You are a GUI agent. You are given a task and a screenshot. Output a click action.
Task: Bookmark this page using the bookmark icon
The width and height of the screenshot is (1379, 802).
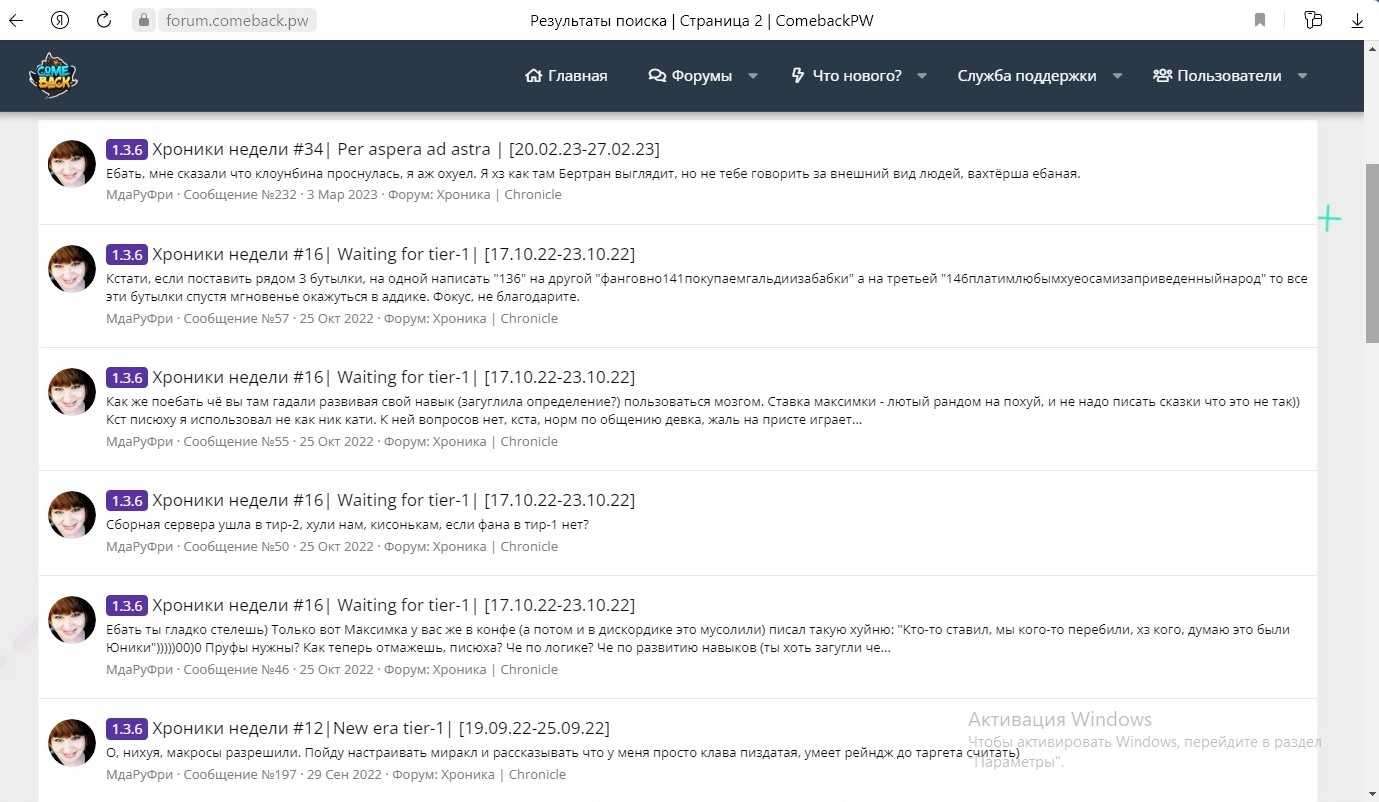1260,20
